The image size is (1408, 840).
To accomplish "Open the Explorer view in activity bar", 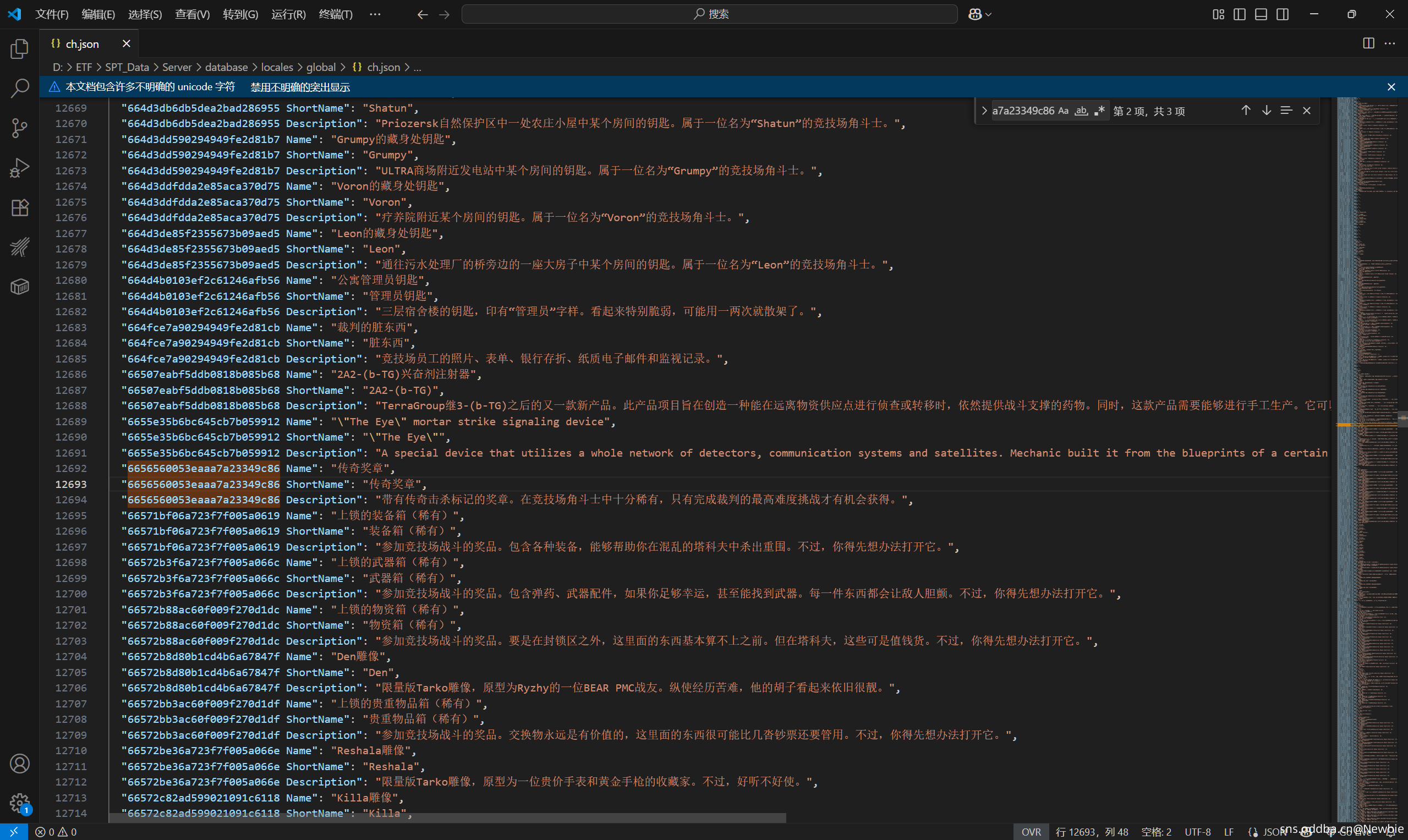I will coord(20,50).
